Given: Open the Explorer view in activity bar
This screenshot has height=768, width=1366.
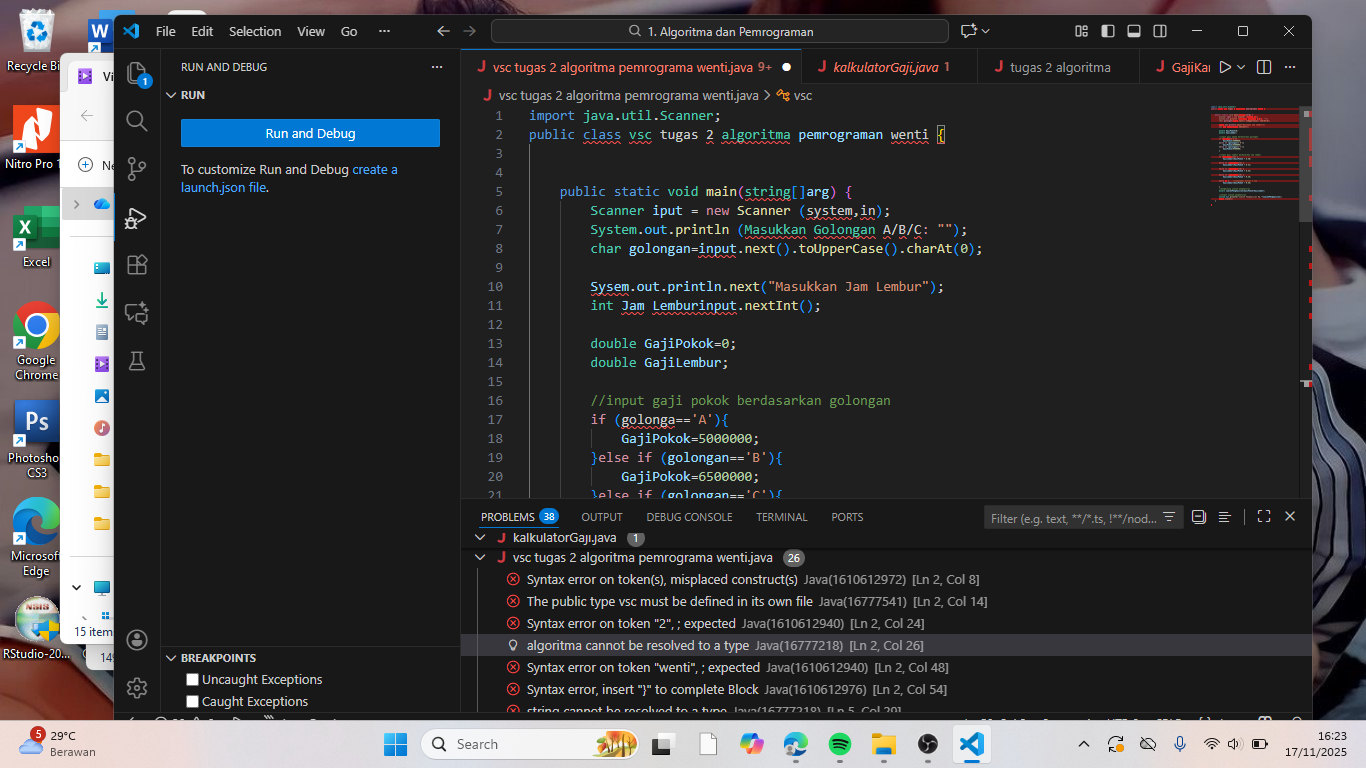Looking at the screenshot, I should click(137, 73).
